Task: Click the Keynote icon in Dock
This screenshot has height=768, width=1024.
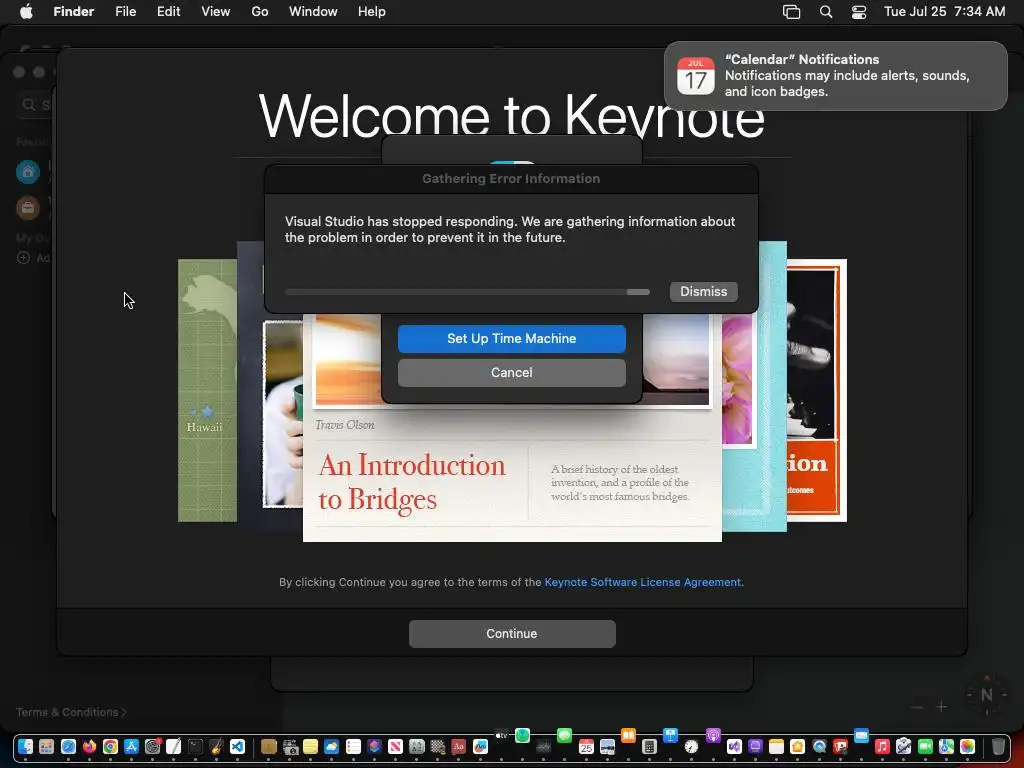Action: 670,735
